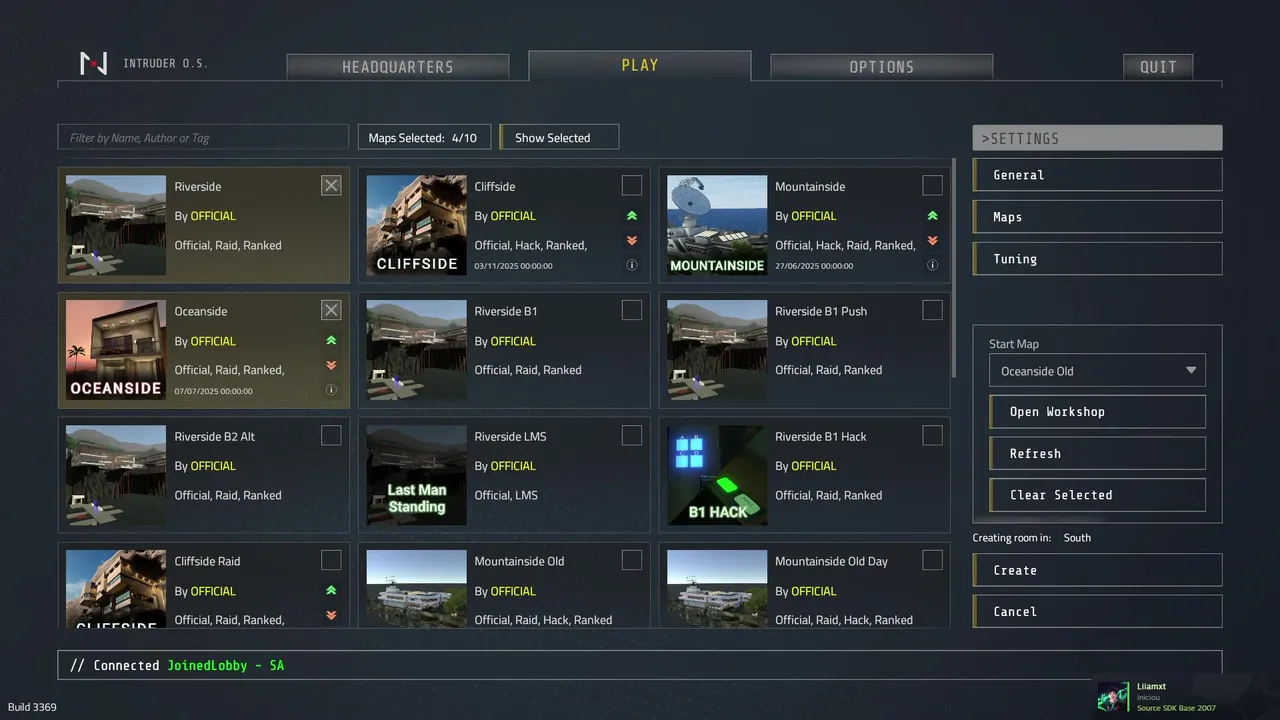Enable the Riverside B1 Push checkbox
This screenshot has width=1280, height=720.
pyautogui.click(x=932, y=310)
